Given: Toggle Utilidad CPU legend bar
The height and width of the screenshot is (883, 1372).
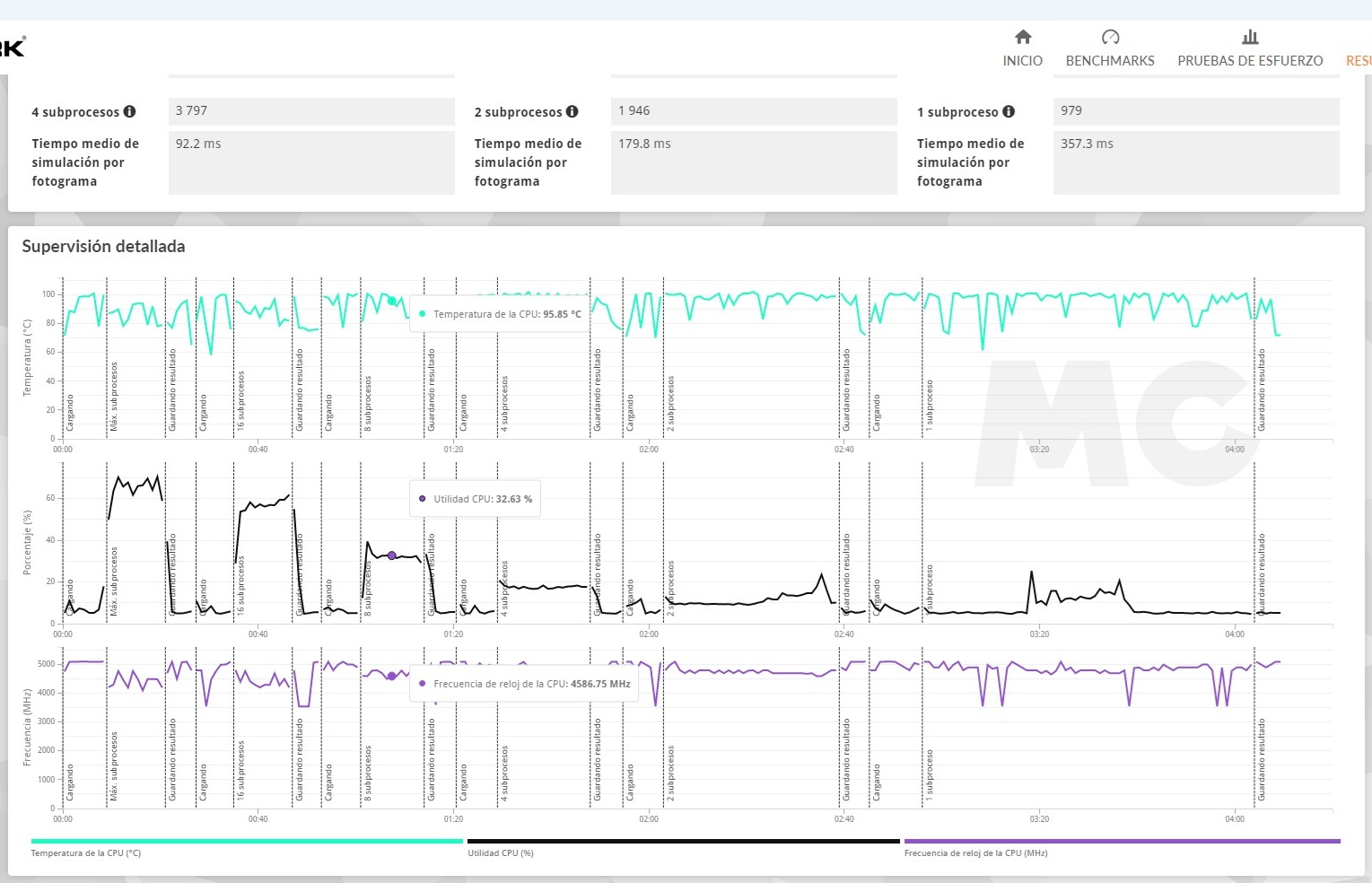Looking at the screenshot, I should [x=683, y=842].
